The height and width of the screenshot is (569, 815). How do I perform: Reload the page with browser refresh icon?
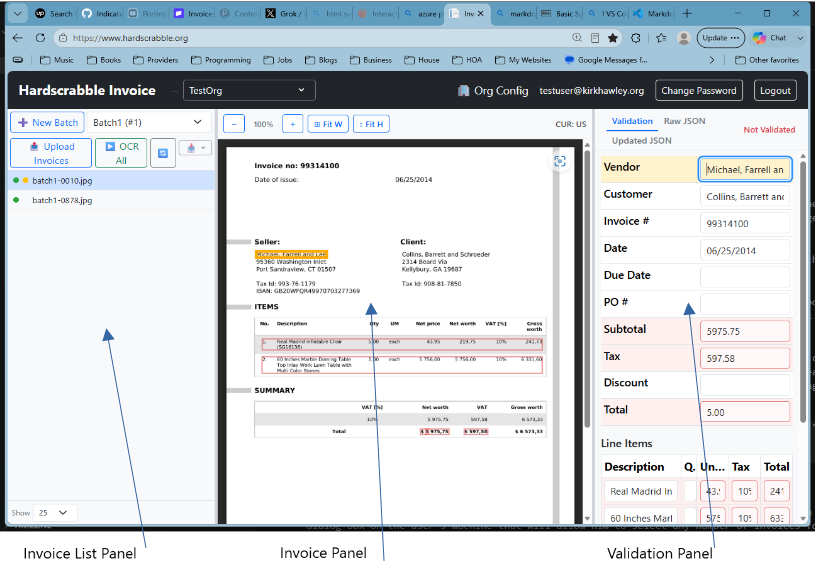point(40,38)
